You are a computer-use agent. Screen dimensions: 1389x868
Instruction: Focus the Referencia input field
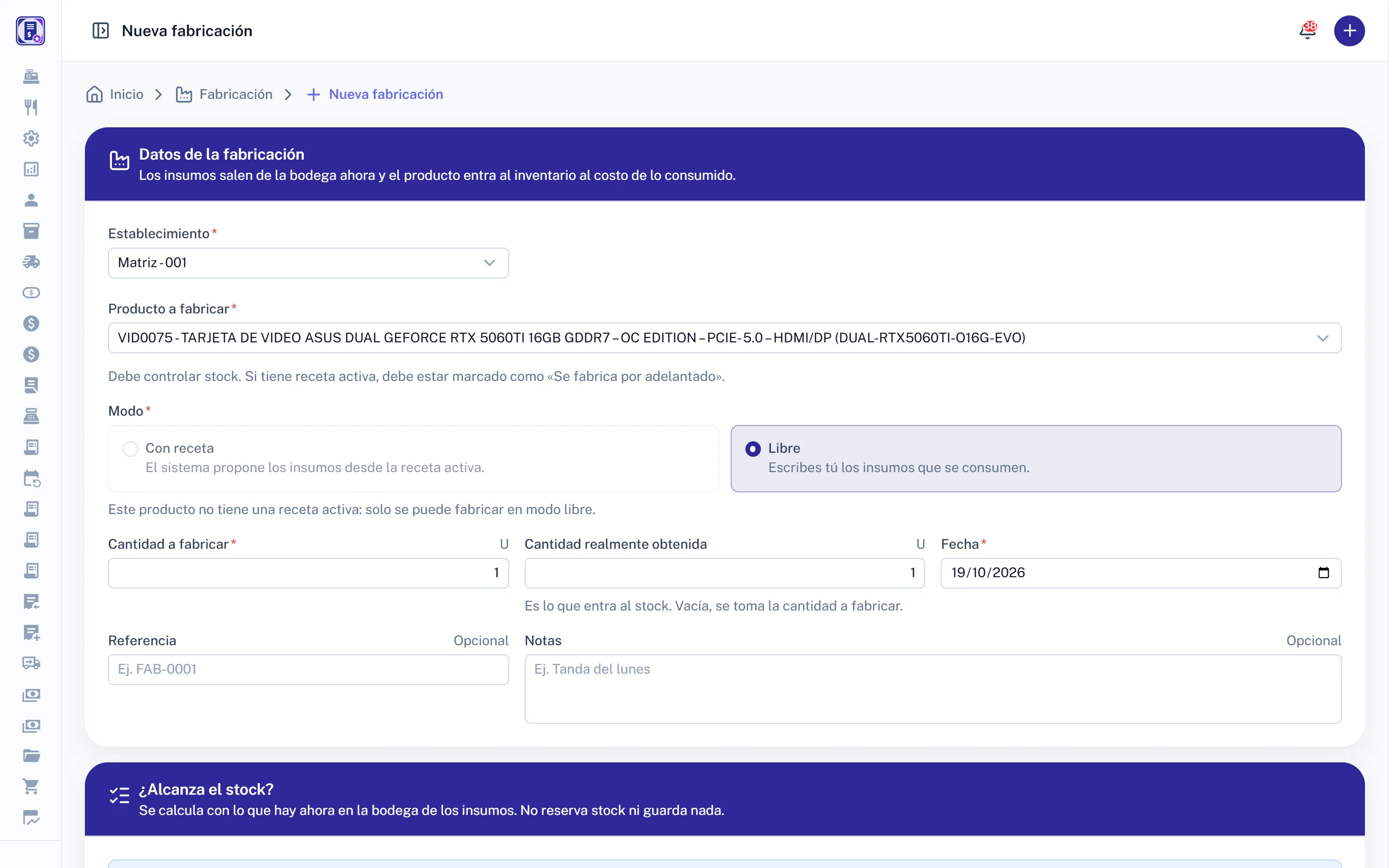point(308,669)
